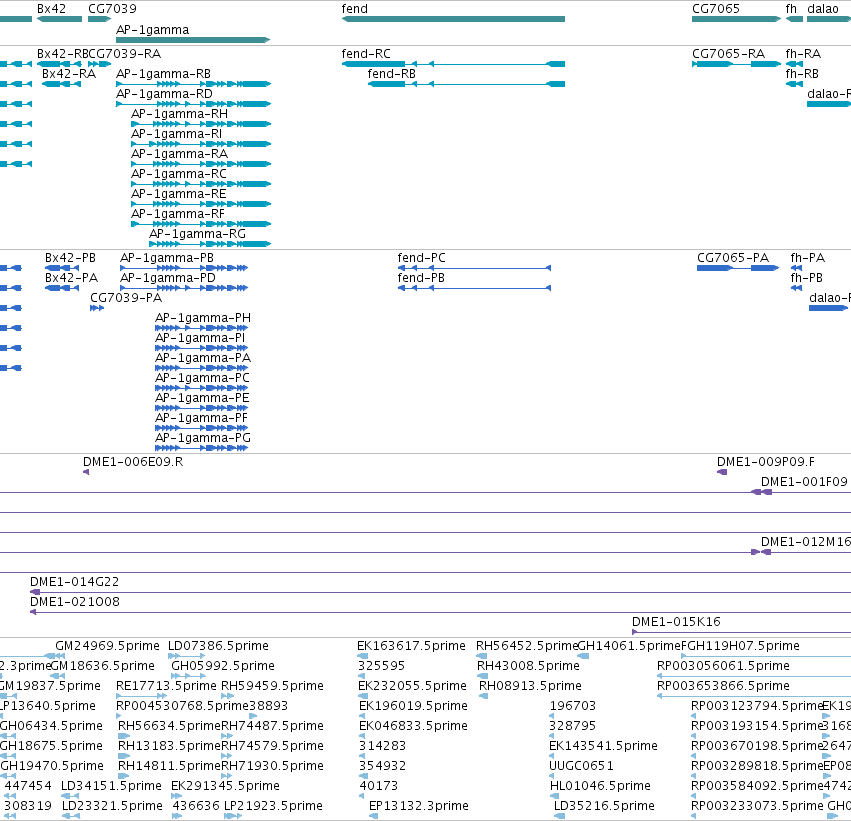This screenshot has height=821, width=851.
Task: Click the Bx42-PA protein label
Action: pyautogui.click(x=71, y=278)
